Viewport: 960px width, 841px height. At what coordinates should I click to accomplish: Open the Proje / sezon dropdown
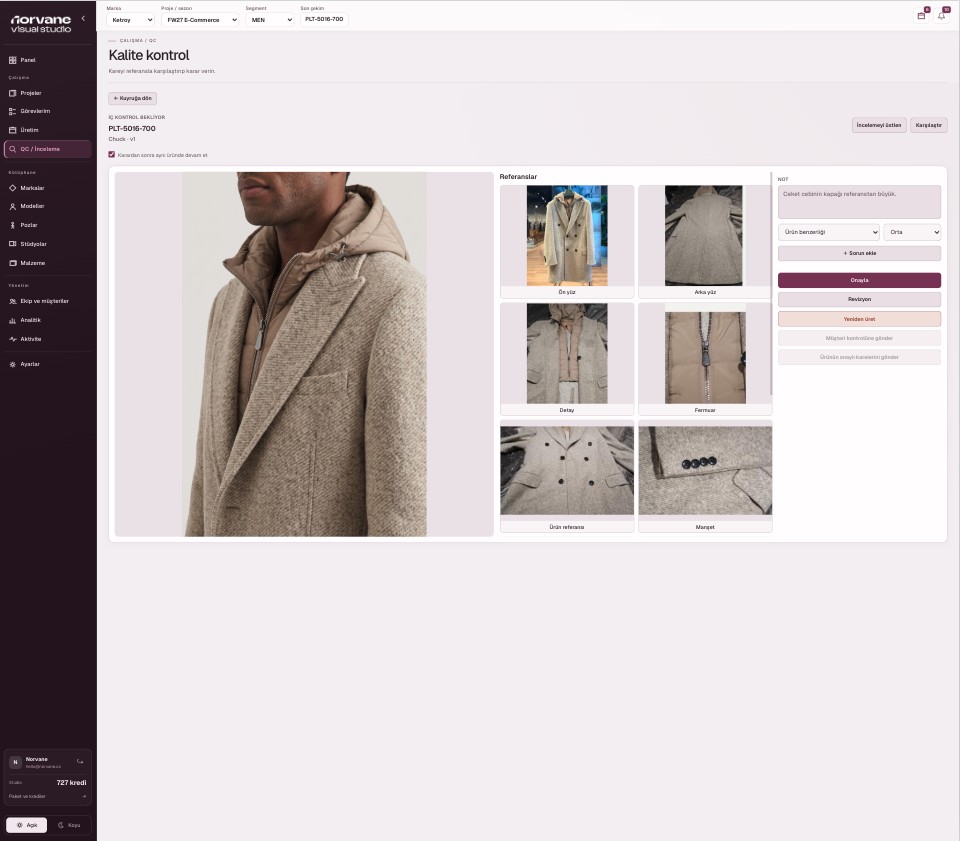(x=200, y=20)
